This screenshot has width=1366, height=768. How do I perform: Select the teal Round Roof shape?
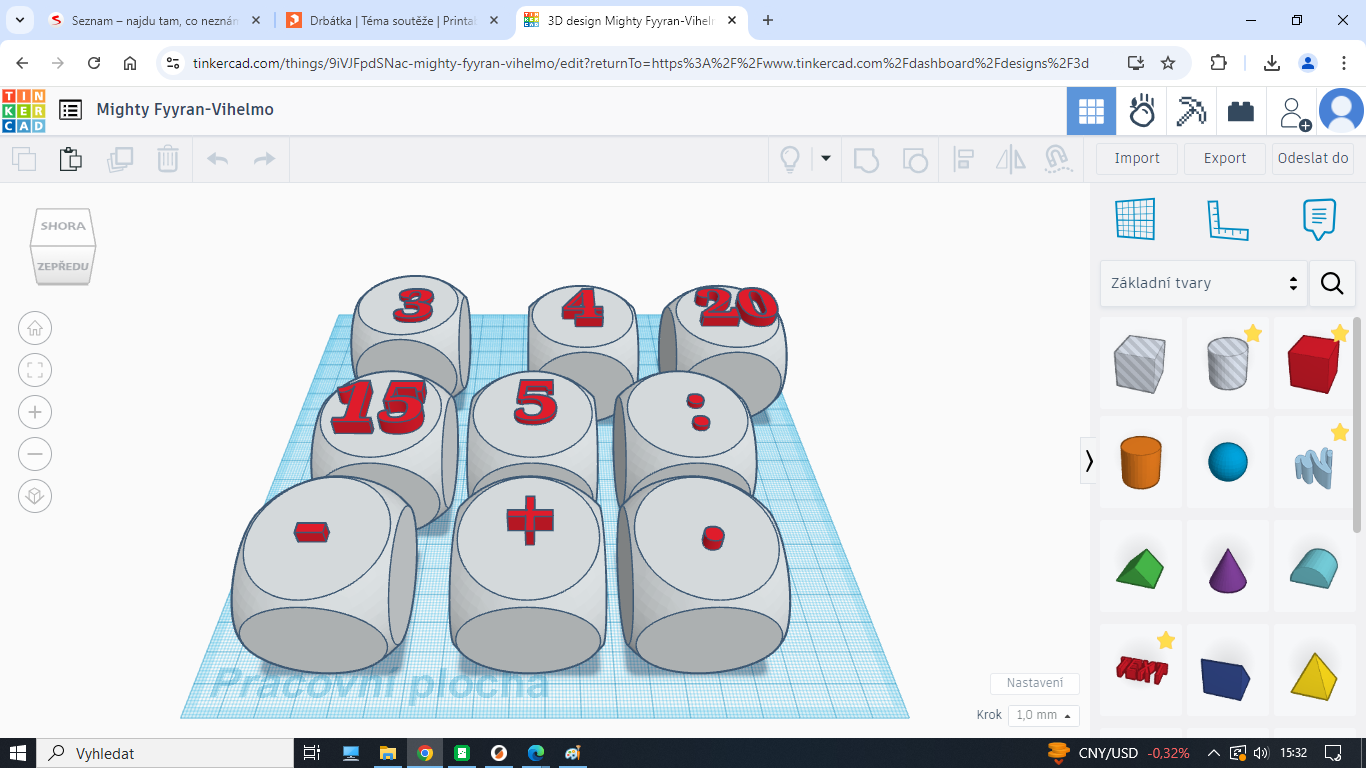1315,566
